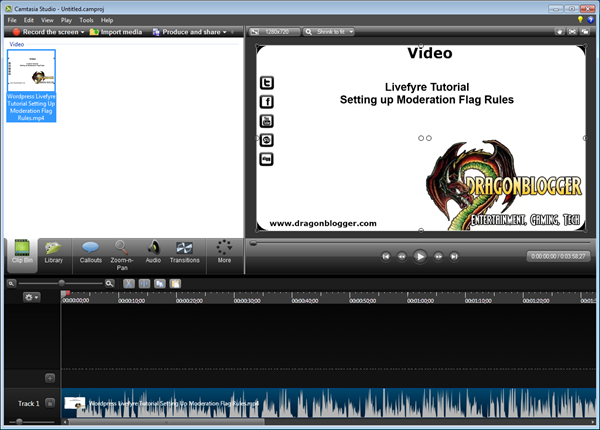Click the clip file name Wordpress Livefyre Tutorial label
The height and width of the screenshot is (430, 600).
tap(31, 107)
